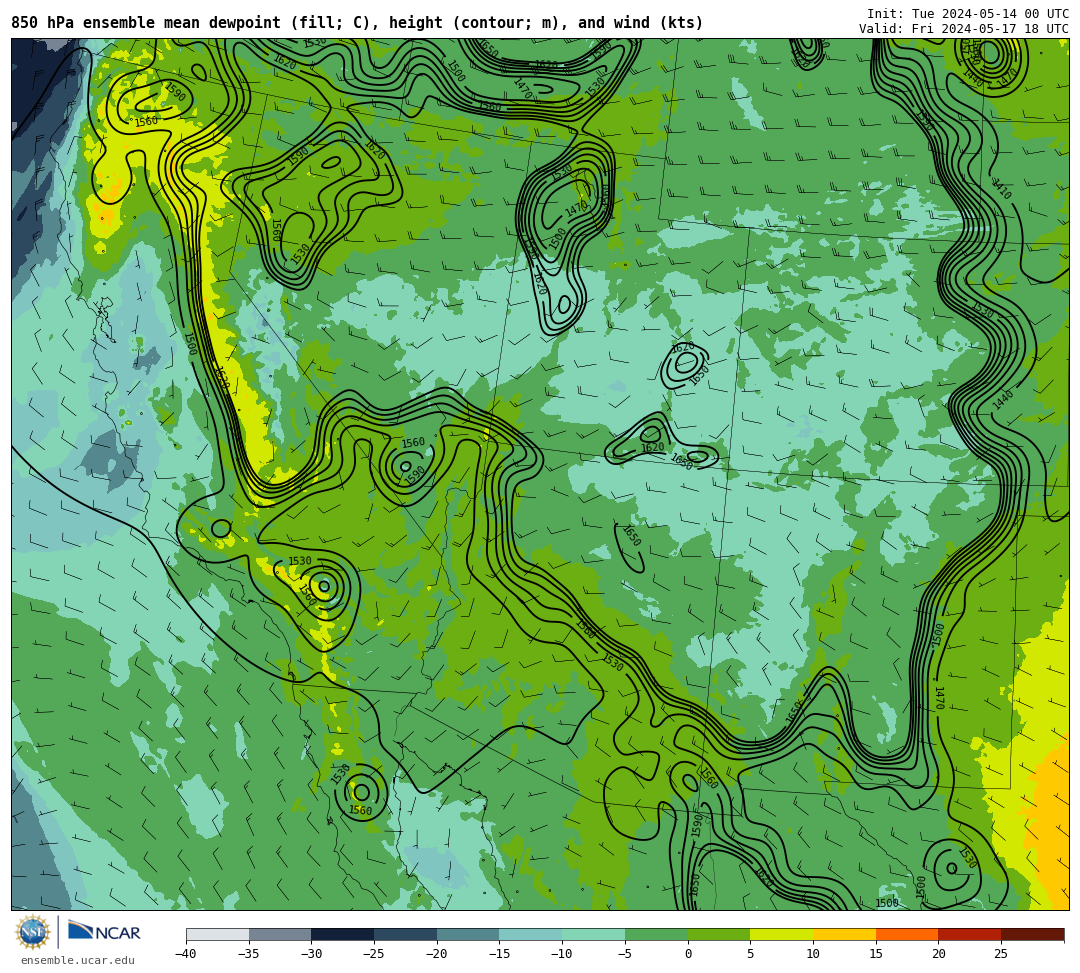Click the '-25' colorbar tick label
Screen dimensions: 1080x973
(x=374, y=954)
